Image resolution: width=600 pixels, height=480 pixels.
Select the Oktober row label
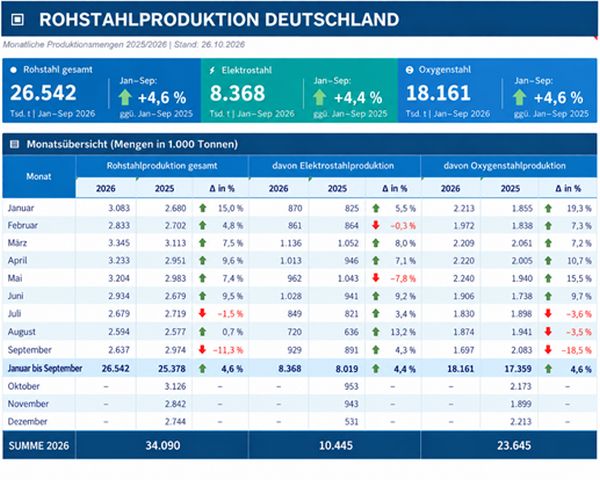pyautogui.click(x=23, y=386)
